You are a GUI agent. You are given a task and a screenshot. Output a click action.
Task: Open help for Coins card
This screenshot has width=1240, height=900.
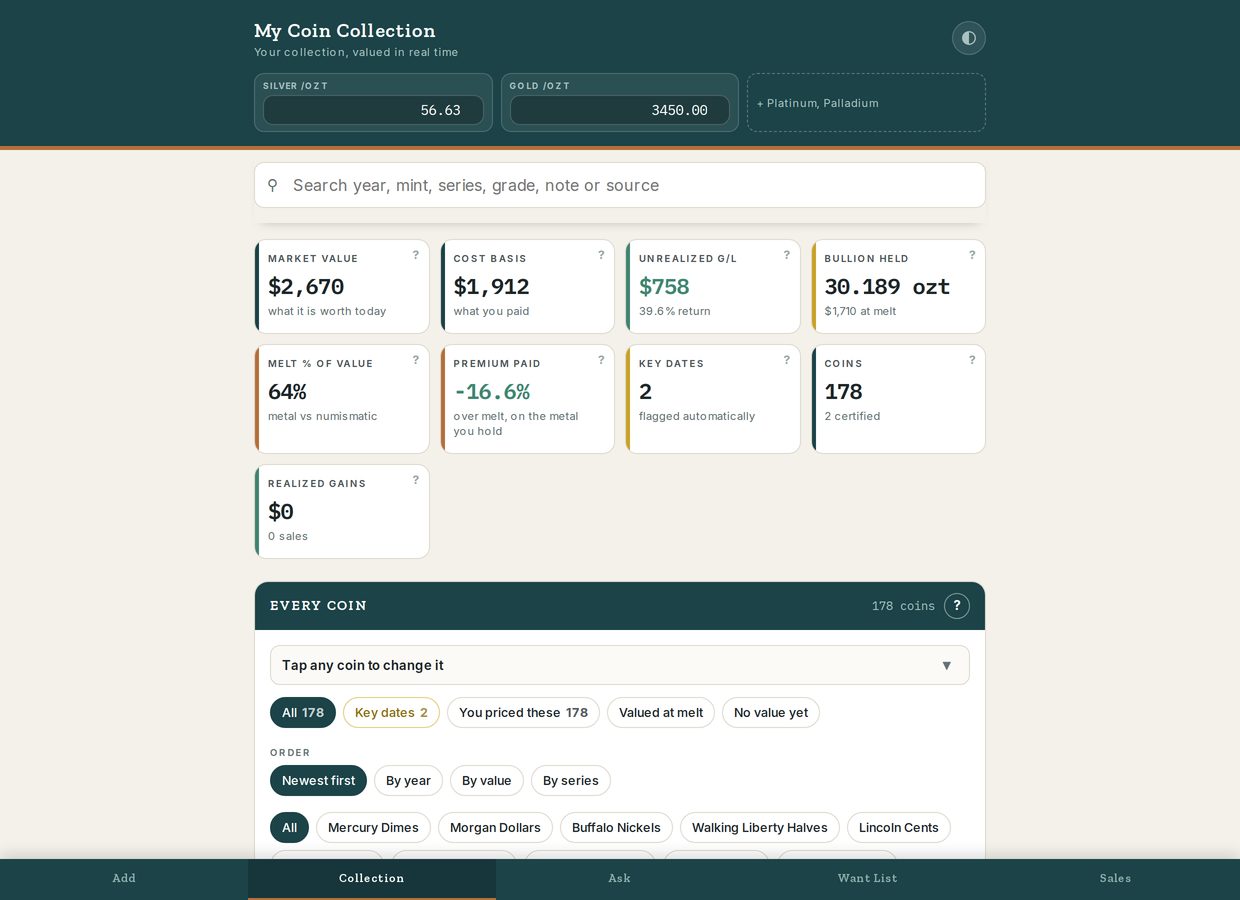972,360
